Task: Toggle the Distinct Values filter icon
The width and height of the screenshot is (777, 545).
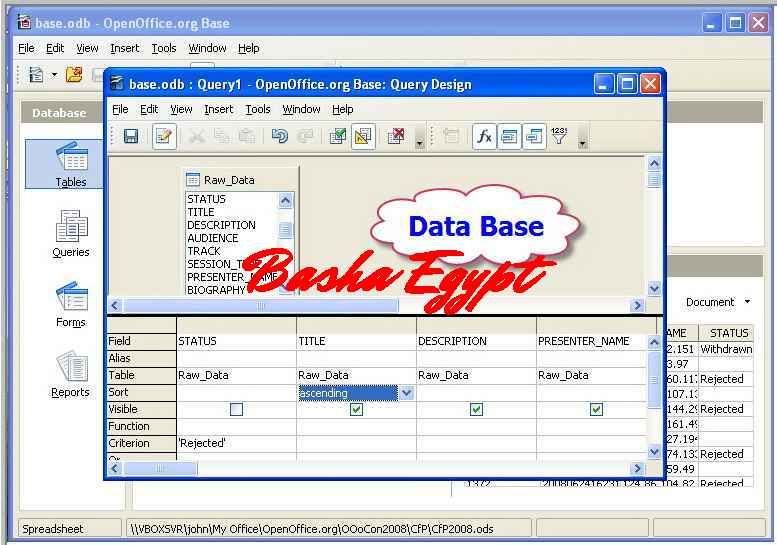Action: (559, 136)
